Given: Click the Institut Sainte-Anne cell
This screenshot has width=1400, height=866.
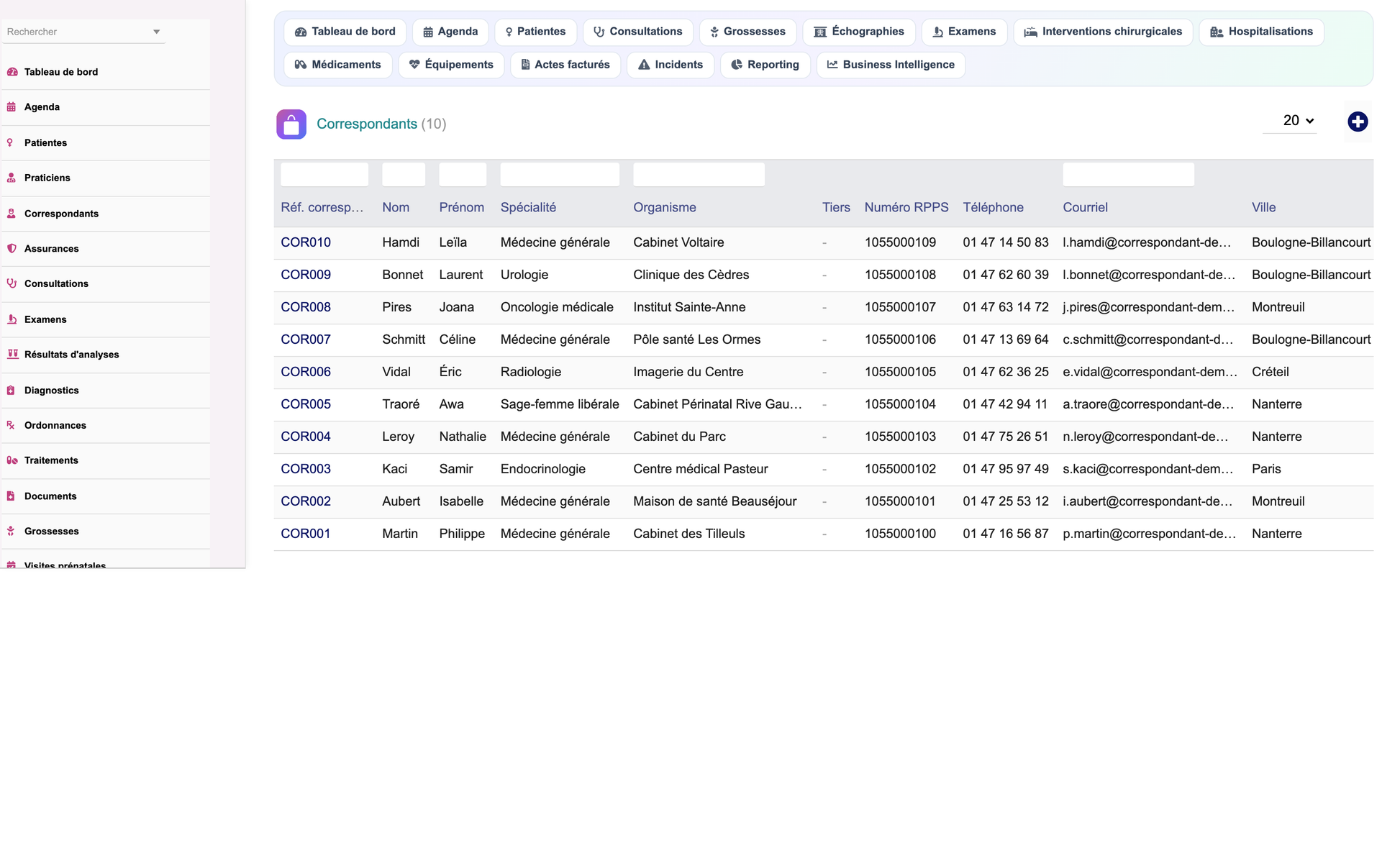Looking at the screenshot, I should [x=689, y=307].
